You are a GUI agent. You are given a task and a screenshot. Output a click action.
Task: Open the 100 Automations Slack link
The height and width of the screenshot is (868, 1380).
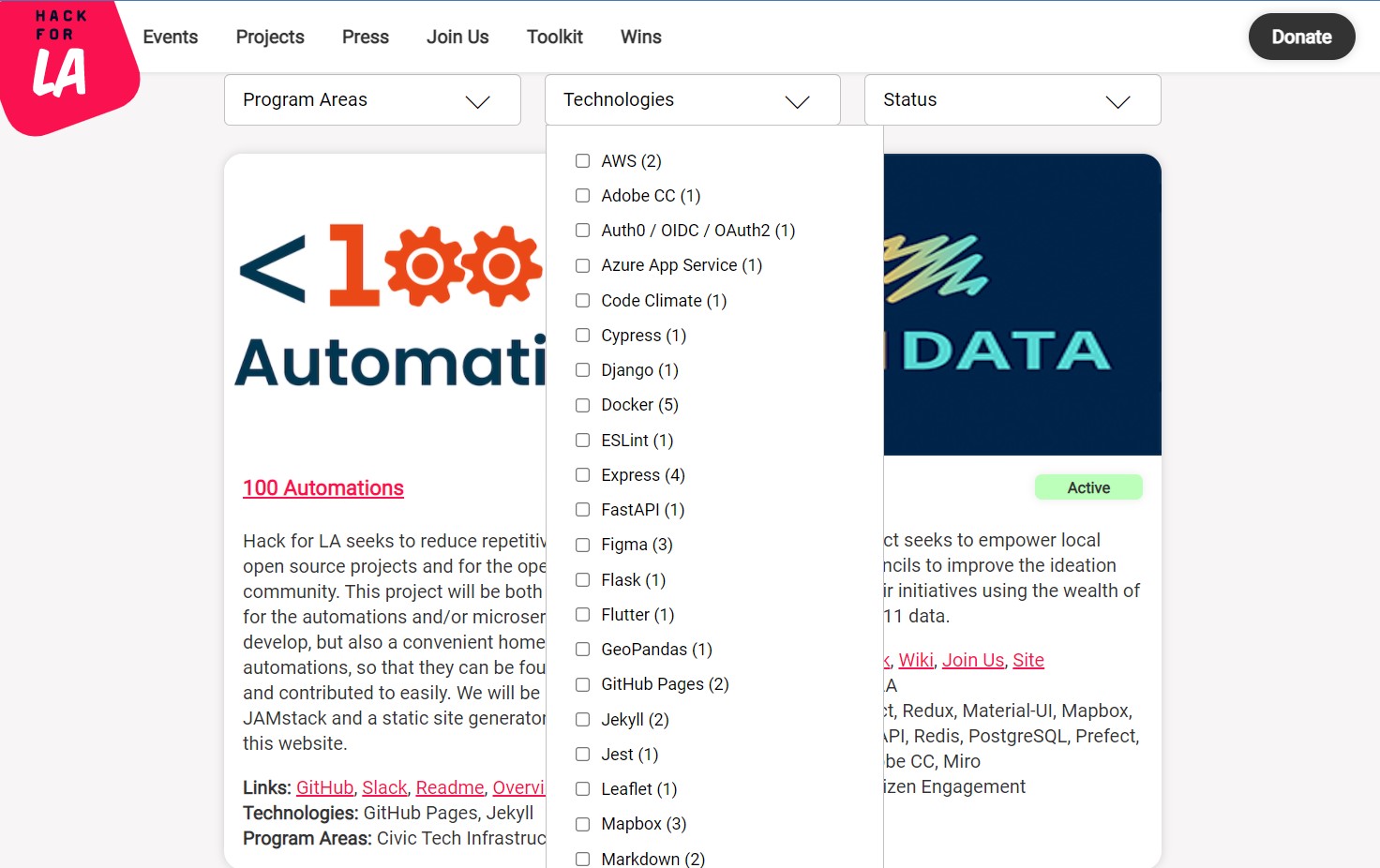384,787
